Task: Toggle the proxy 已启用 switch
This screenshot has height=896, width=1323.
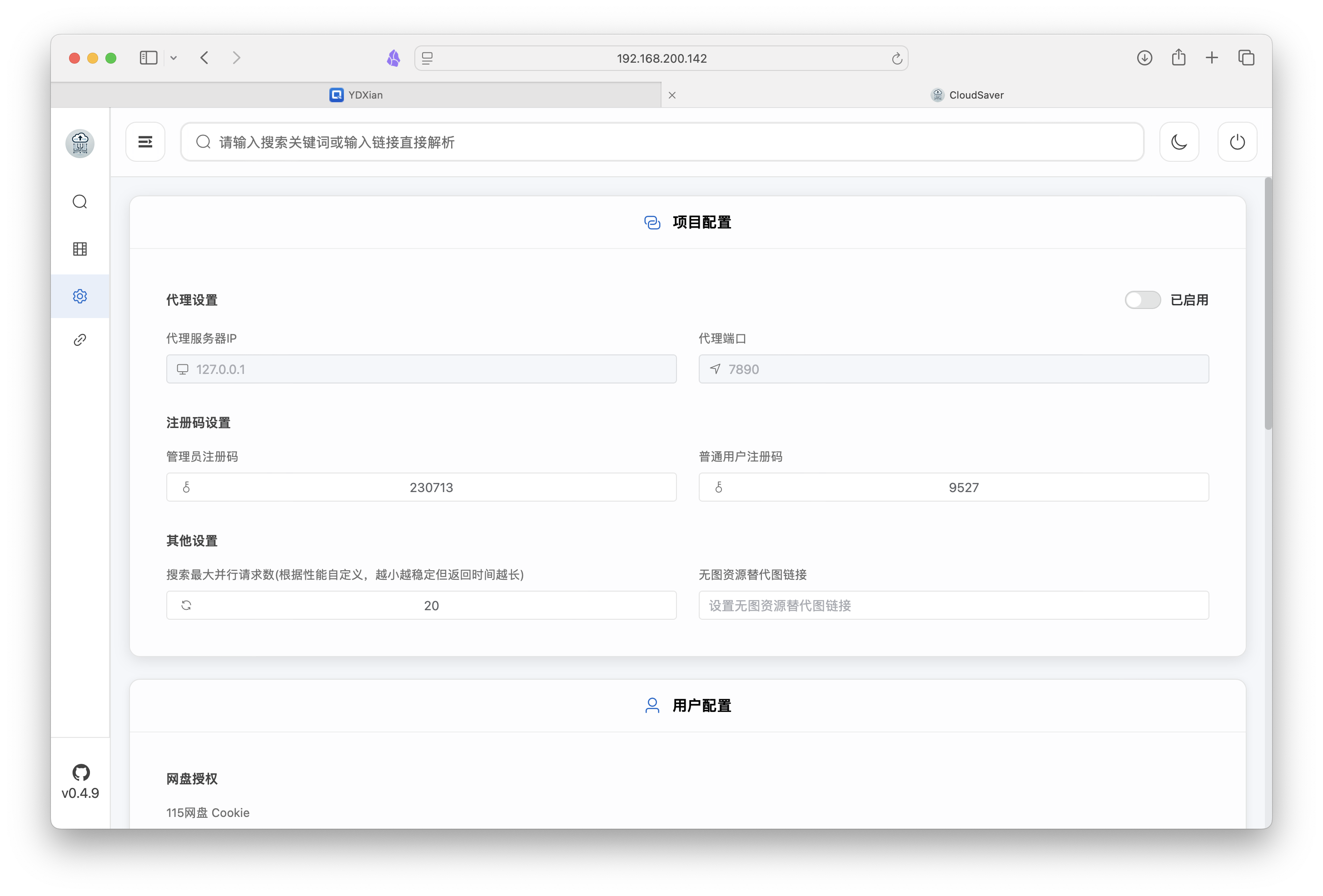Action: 1143,300
